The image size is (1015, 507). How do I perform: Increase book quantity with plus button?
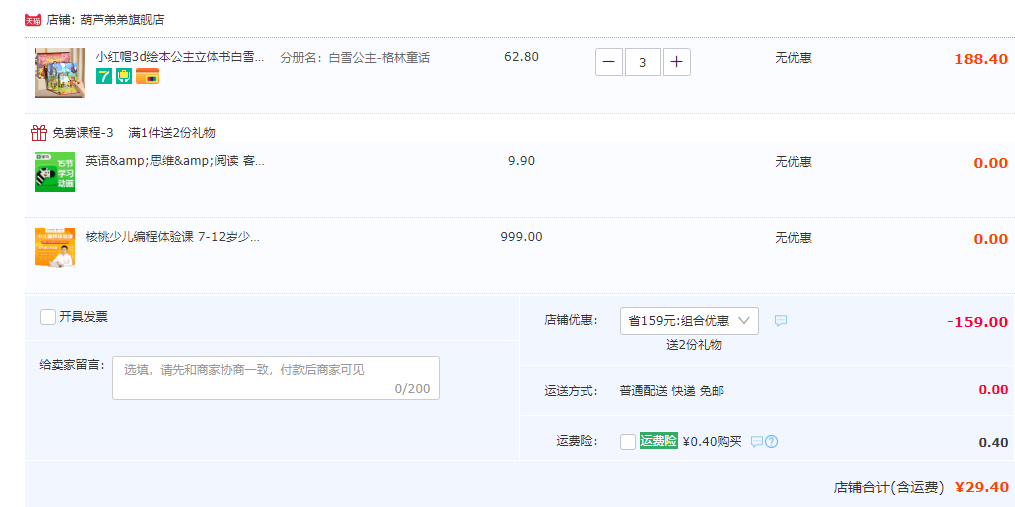676,62
